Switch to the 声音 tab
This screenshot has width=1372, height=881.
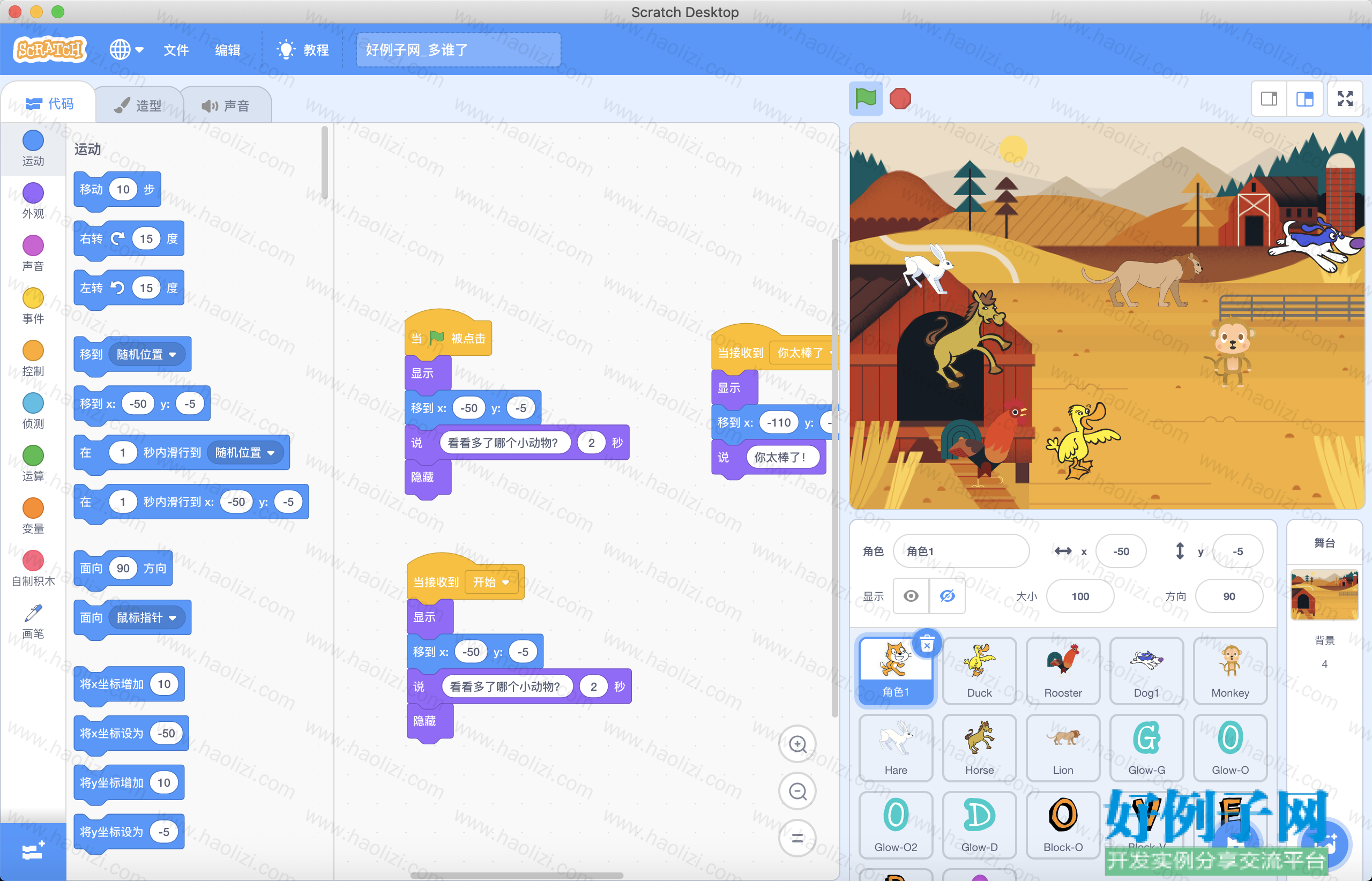coord(226,105)
